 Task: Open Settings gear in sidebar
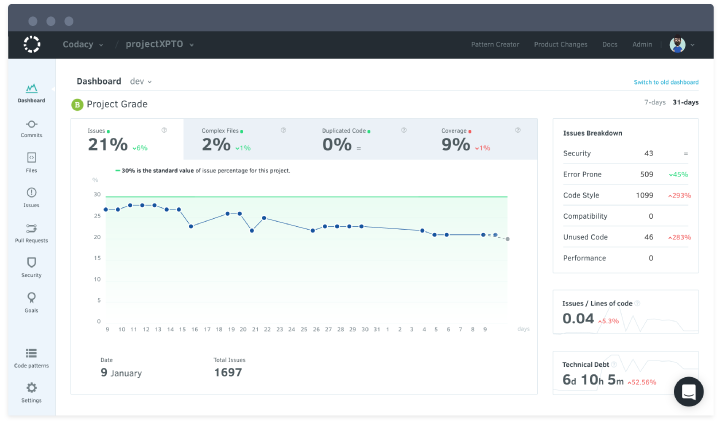(x=31, y=391)
